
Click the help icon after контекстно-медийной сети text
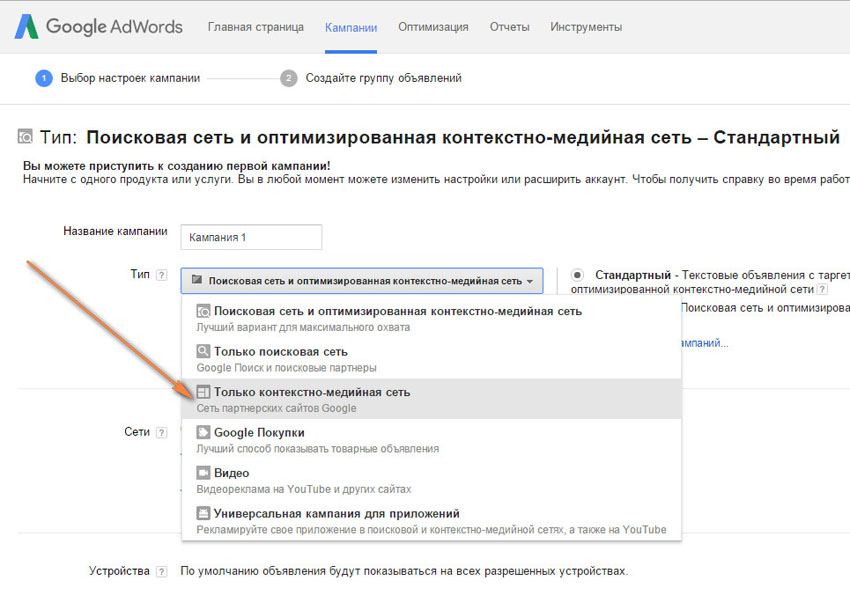822,290
